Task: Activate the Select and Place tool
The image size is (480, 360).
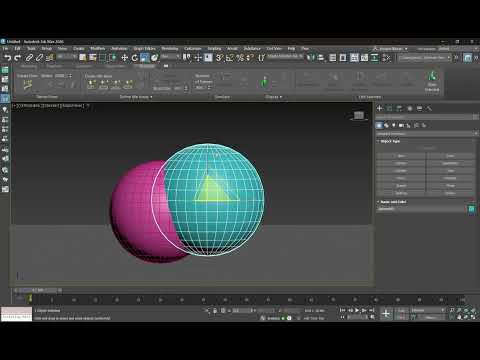Action: pos(154,58)
